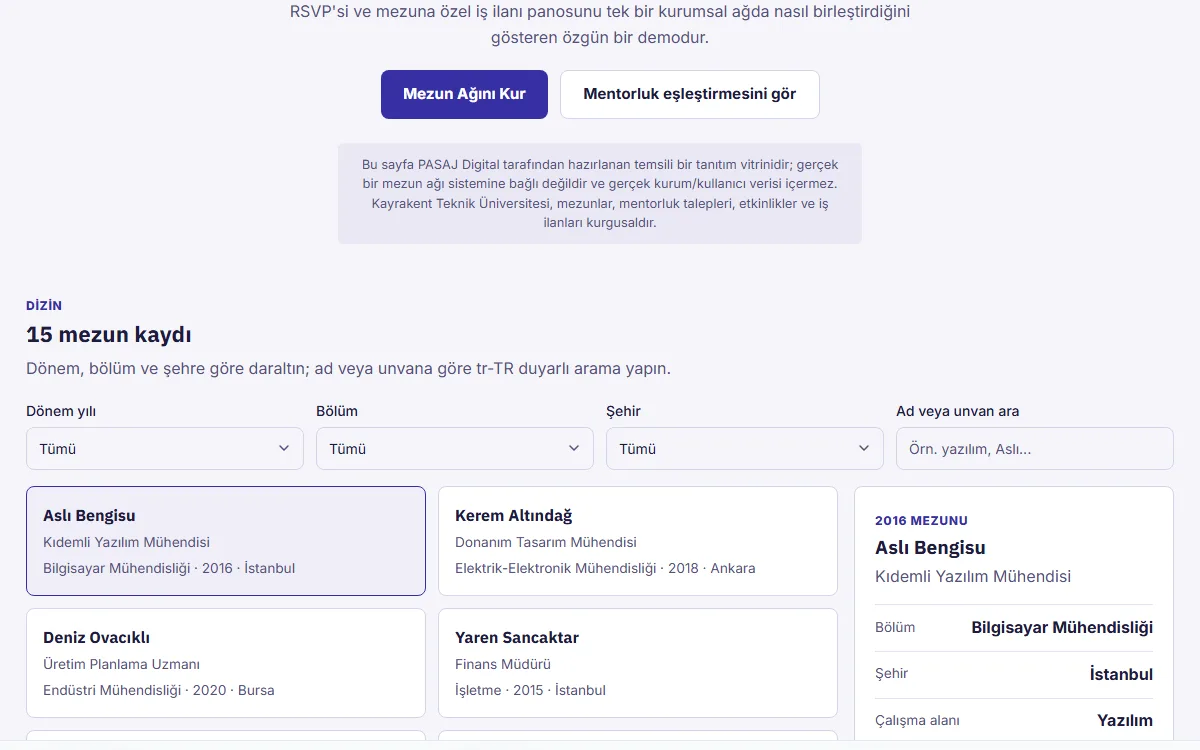Click the Mezun Ağını Kur button
This screenshot has width=1200, height=750.
point(464,94)
